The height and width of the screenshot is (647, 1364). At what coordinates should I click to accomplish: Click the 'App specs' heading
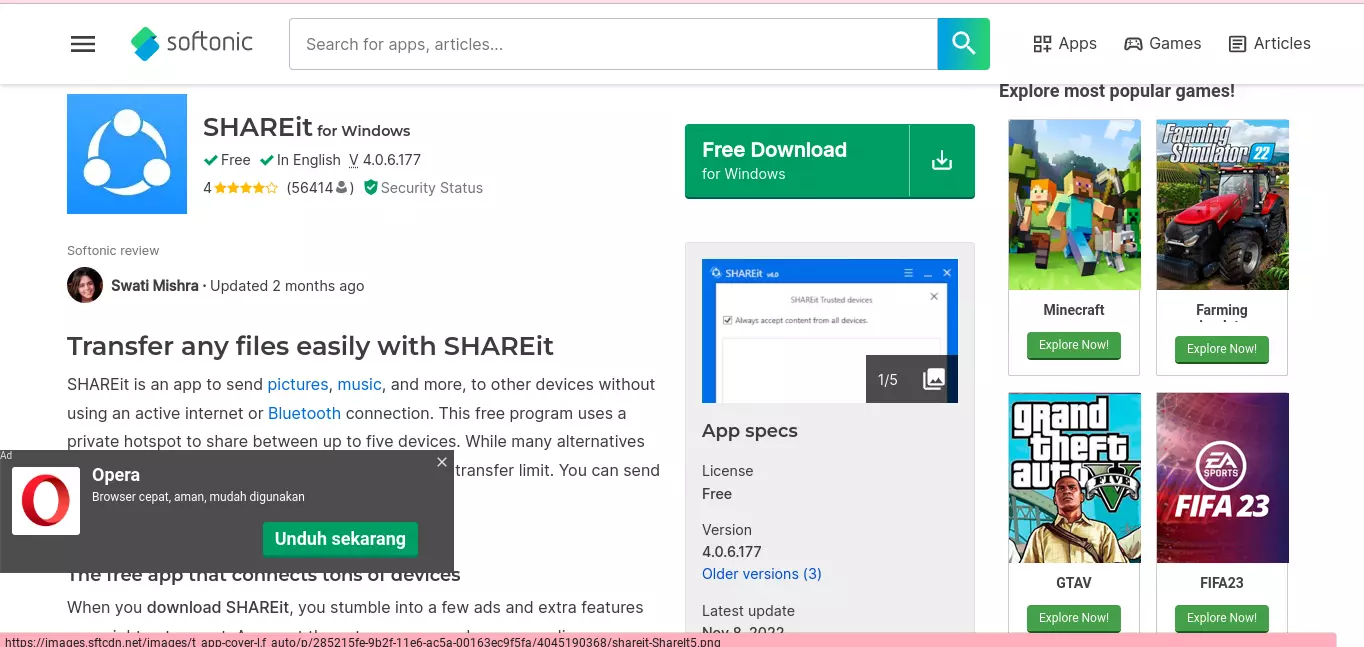(x=750, y=431)
